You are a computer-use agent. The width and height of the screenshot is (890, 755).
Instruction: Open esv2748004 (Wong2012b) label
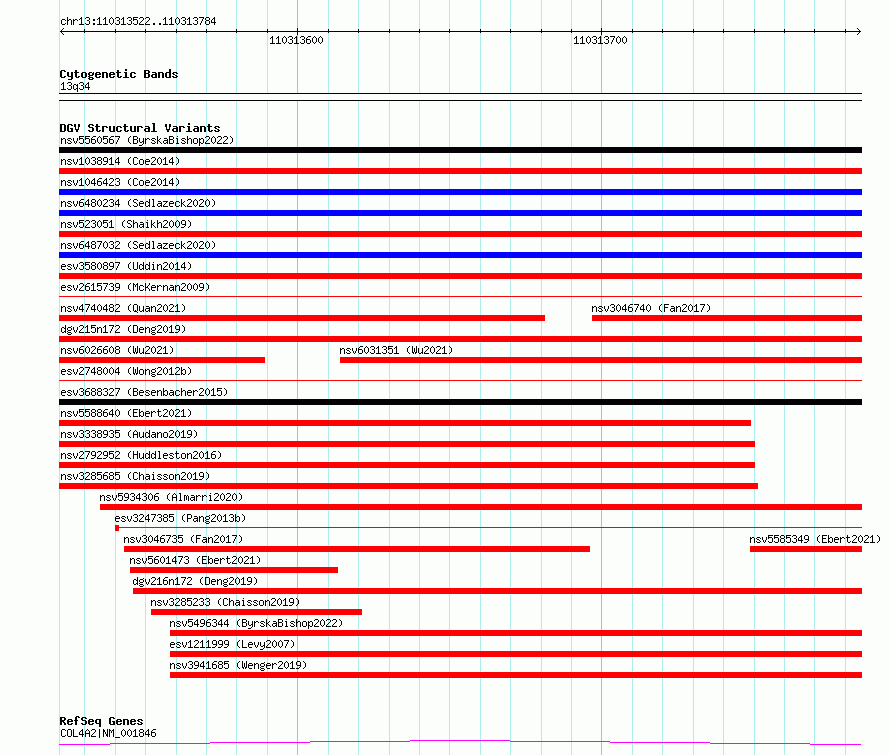coord(126,371)
